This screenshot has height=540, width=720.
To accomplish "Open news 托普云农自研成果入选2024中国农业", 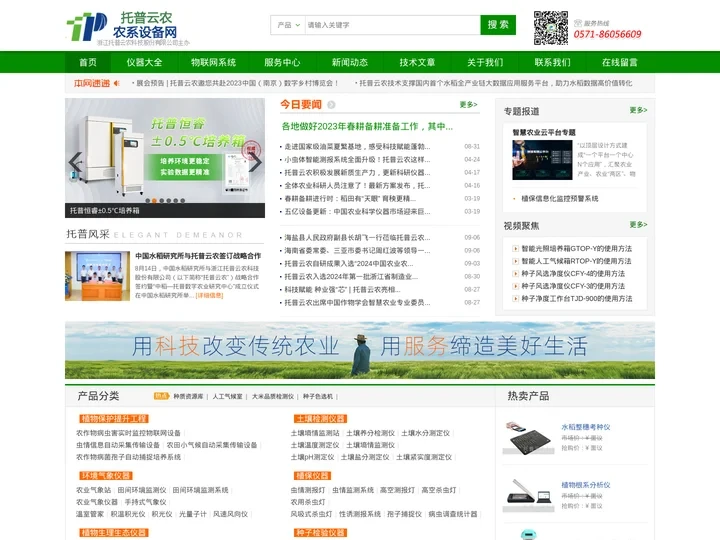I will coord(349,264).
